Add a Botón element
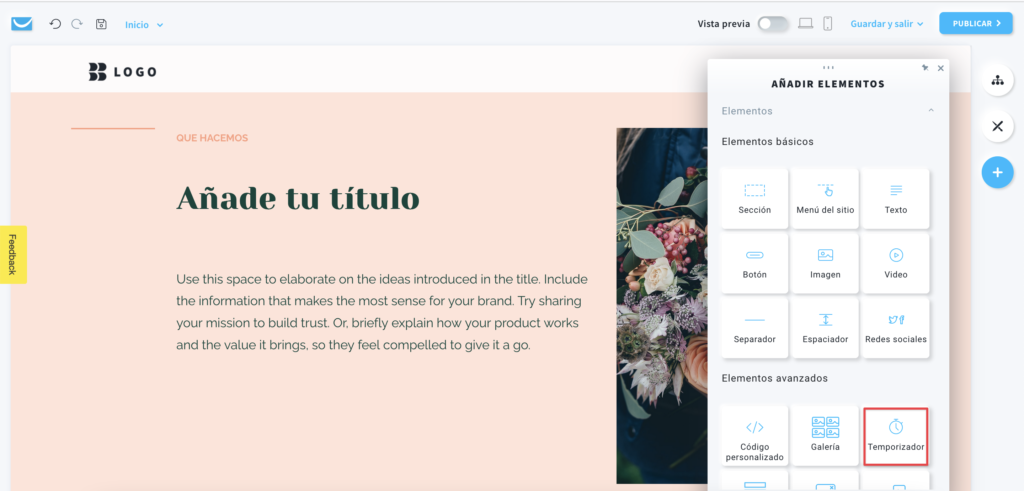The image size is (1024, 491). (x=755, y=263)
